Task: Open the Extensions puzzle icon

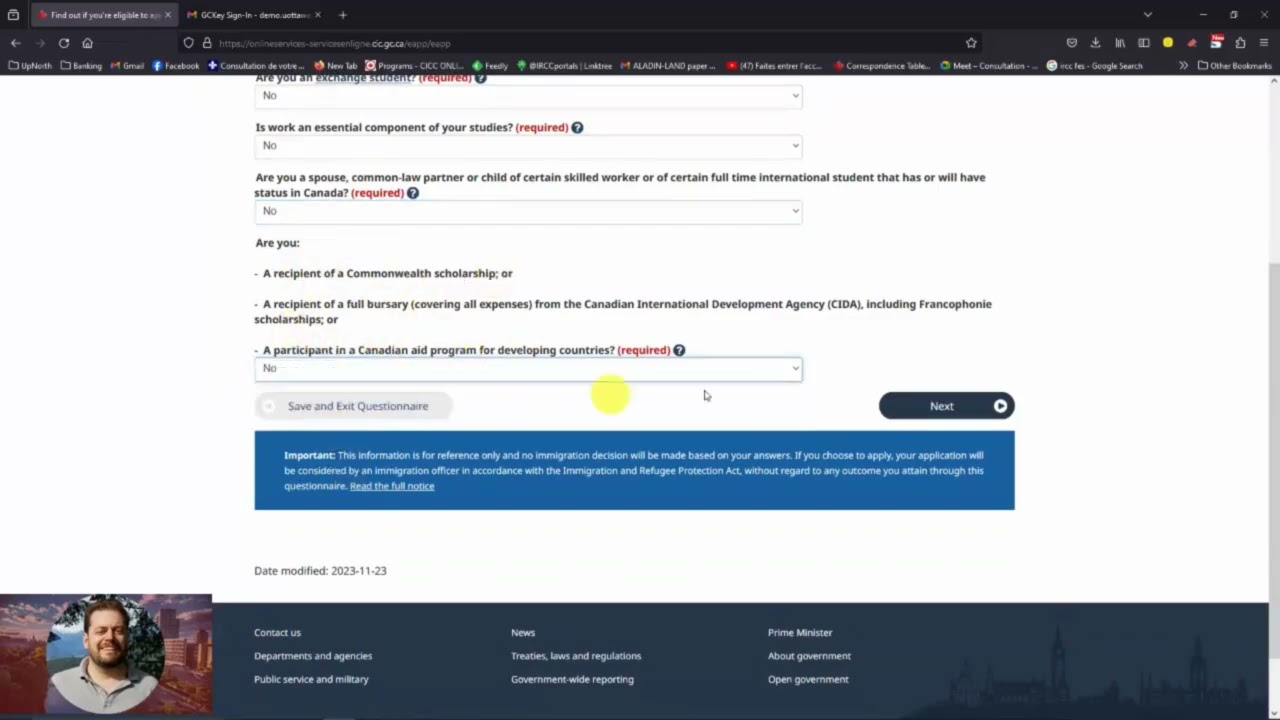Action: [x=1240, y=43]
